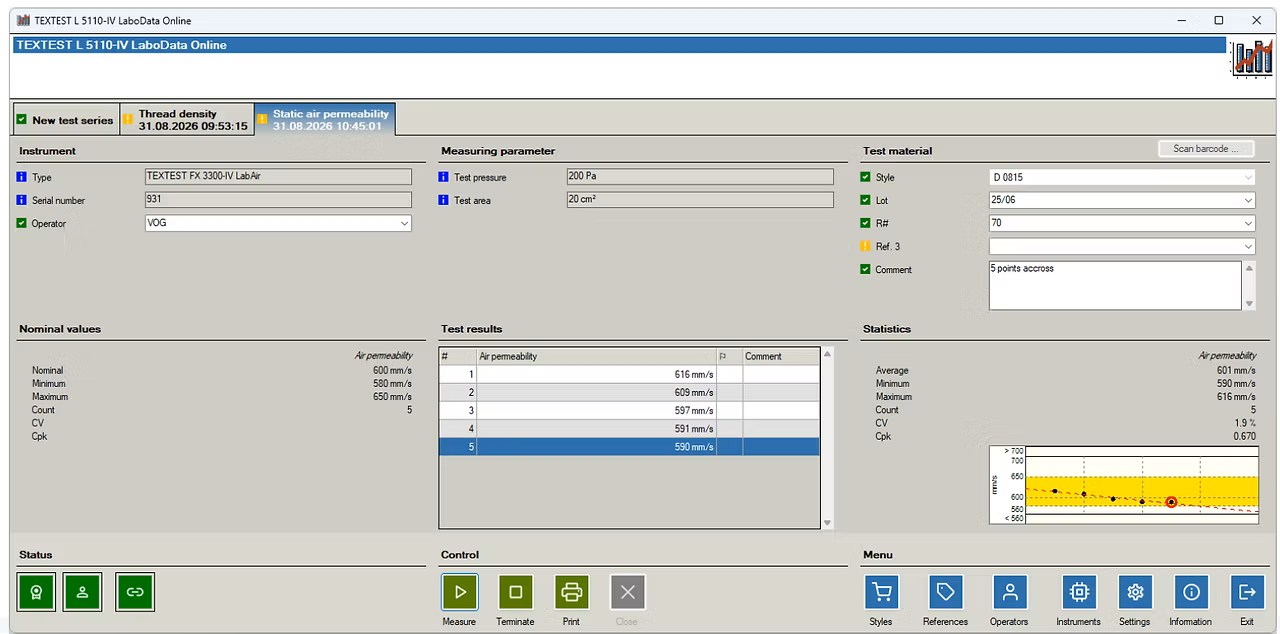The width and height of the screenshot is (1280, 634).
Task: Start a measurement with the Measure button
Action: pyautogui.click(x=459, y=592)
